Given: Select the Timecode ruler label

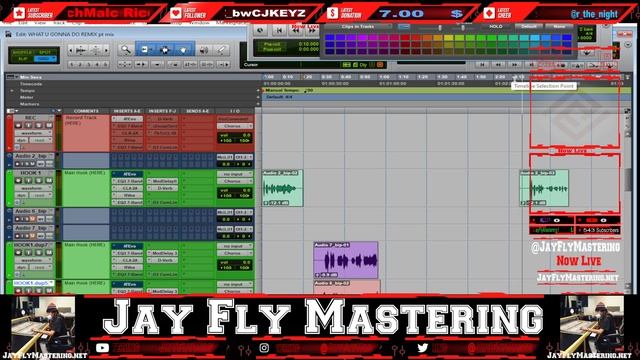Looking at the screenshot, I should 31,84.
